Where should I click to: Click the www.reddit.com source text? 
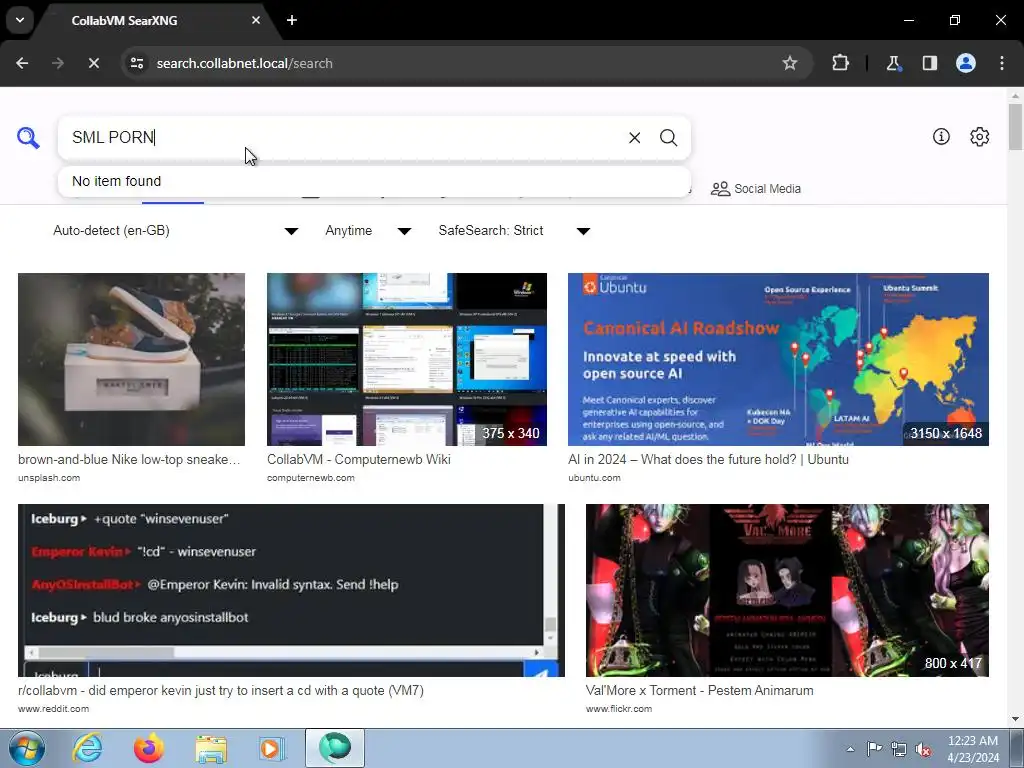(54, 709)
